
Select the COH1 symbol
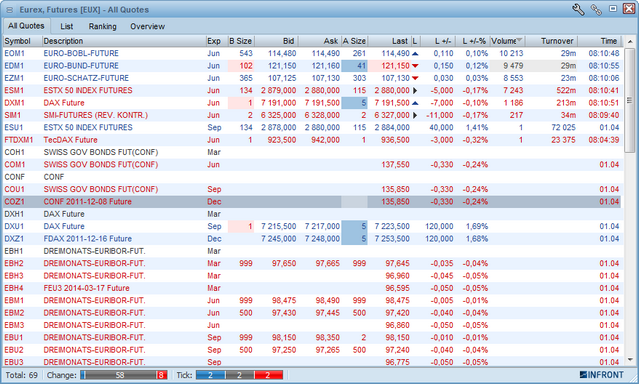click(x=14, y=152)
